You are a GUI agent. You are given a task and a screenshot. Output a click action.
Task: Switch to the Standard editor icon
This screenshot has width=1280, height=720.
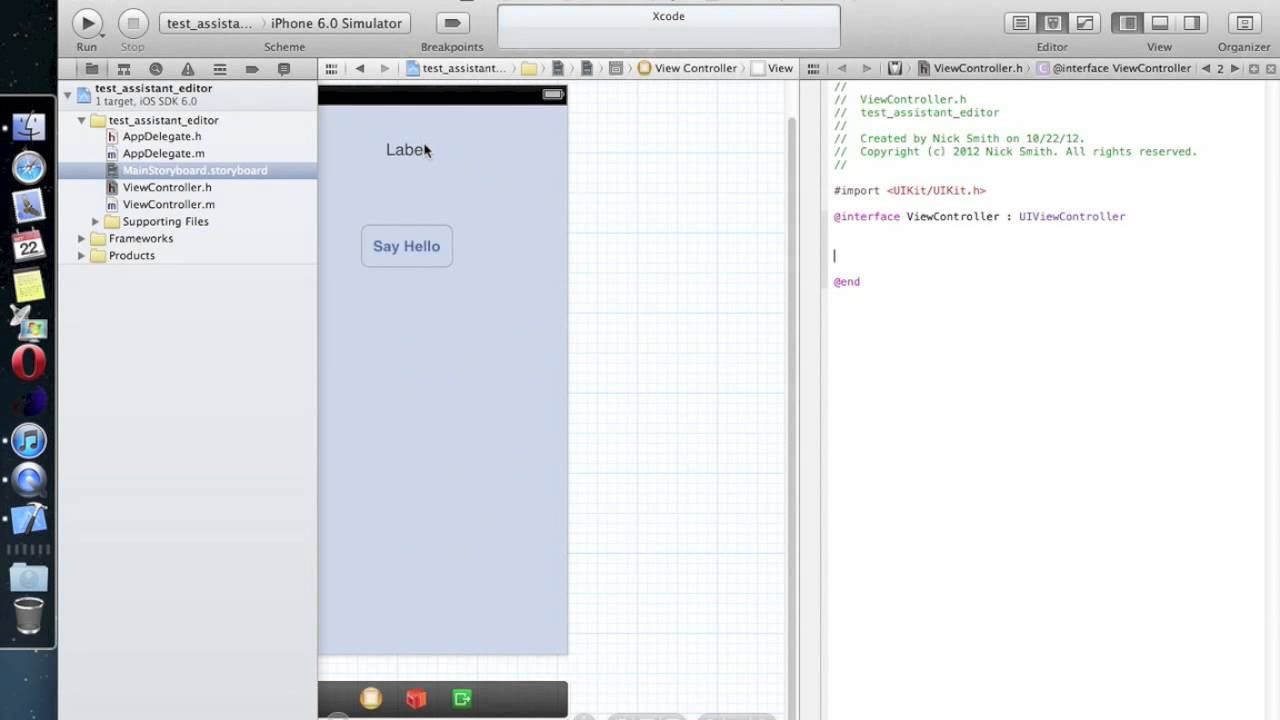pos(1021,23)
